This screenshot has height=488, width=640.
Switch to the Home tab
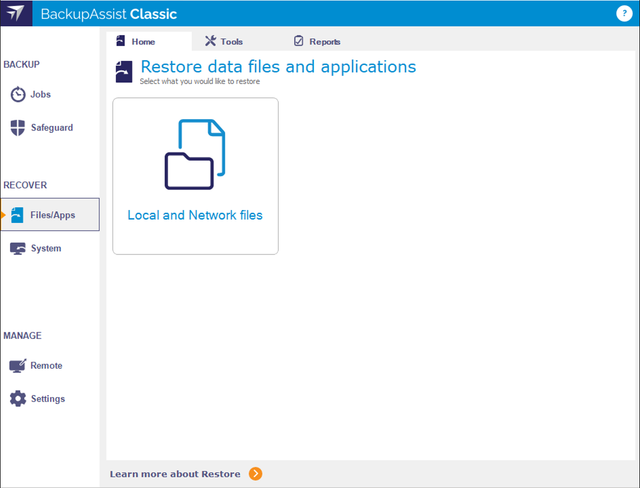[x=143, y=42]
